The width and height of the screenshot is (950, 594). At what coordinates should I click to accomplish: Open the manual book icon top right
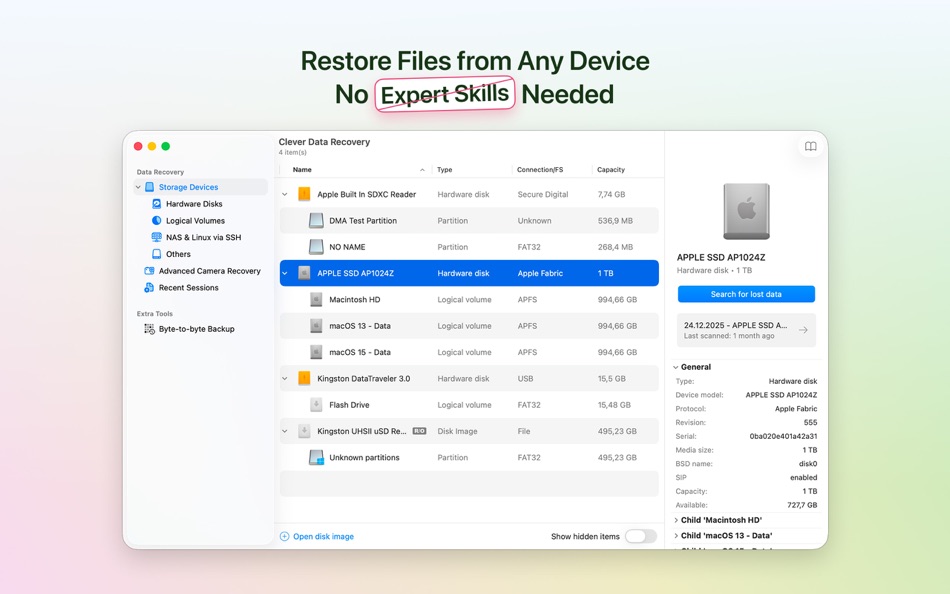click(810, 146)
